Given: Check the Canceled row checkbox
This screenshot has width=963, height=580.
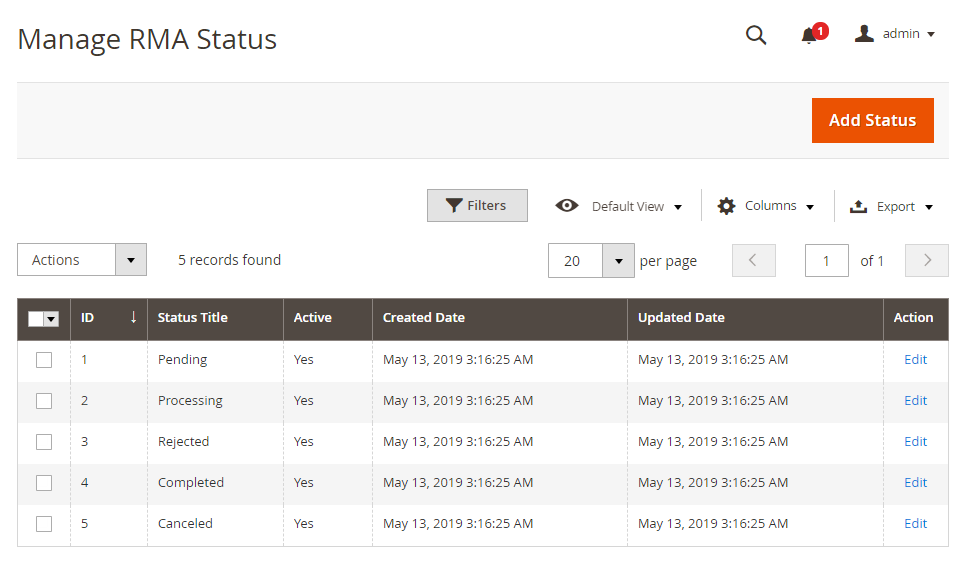Looking at the screenshot, I should (44, 524).
